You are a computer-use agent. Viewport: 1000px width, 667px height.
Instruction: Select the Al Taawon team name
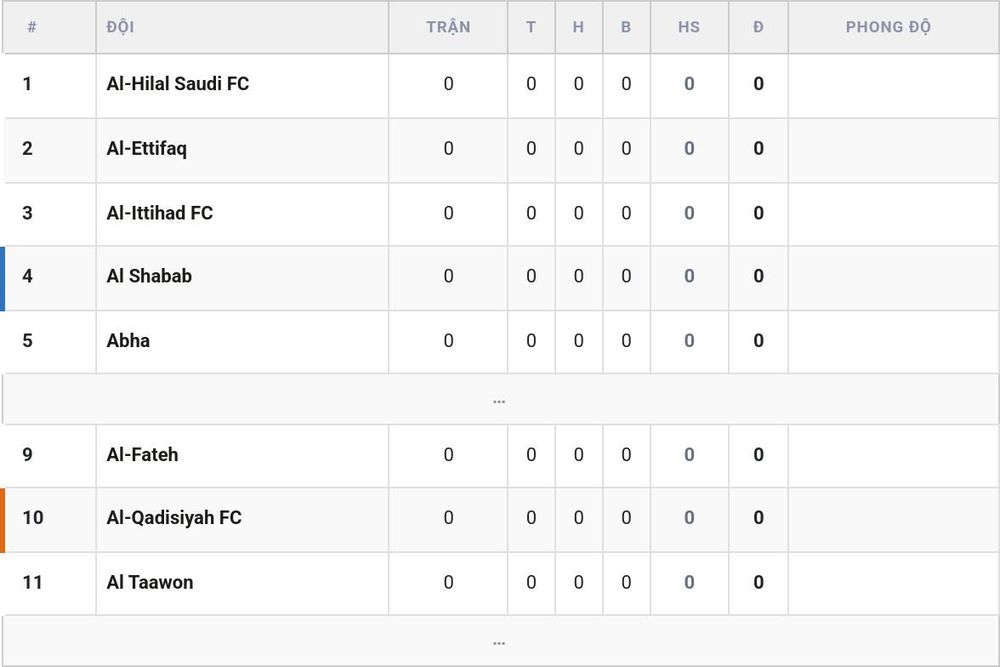(x=150, y=582)
